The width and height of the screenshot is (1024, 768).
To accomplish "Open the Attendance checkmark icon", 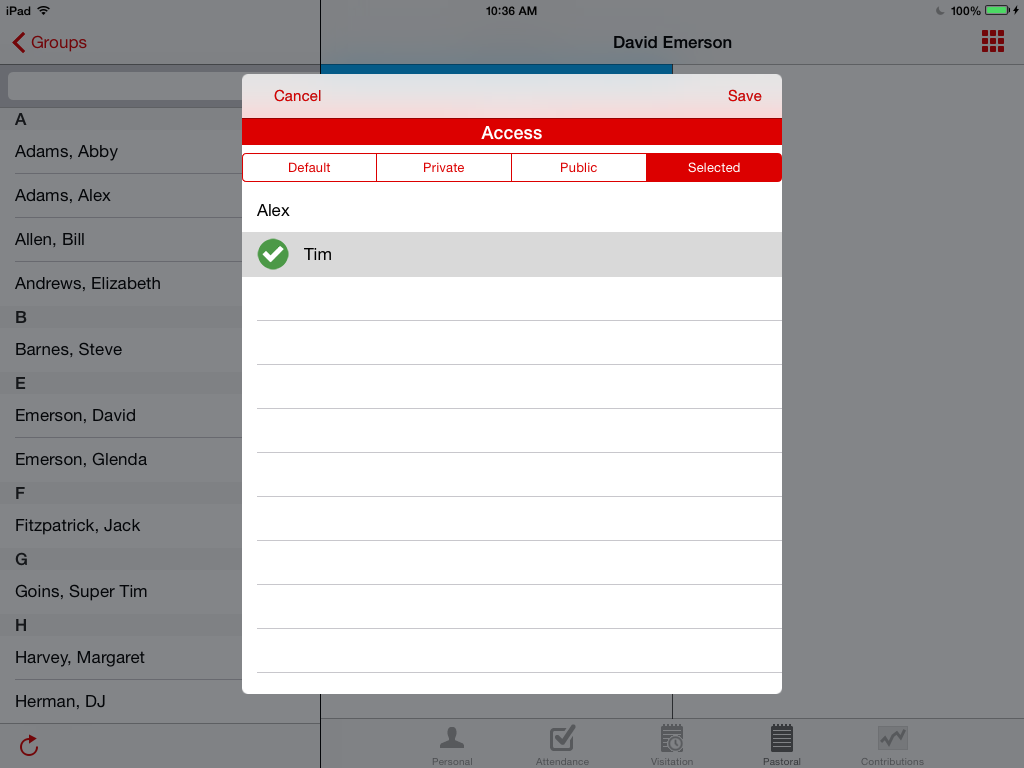I will coord(562,739).
